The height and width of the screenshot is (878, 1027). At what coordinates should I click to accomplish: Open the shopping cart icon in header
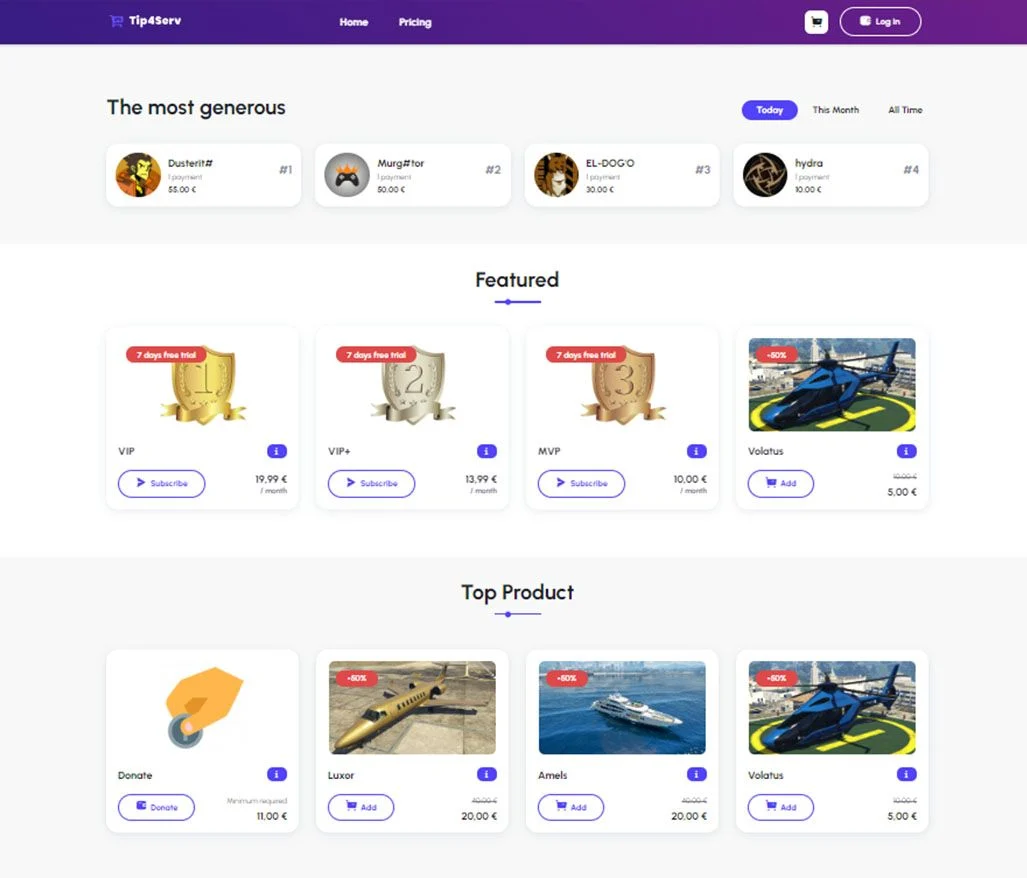(816, 22)
